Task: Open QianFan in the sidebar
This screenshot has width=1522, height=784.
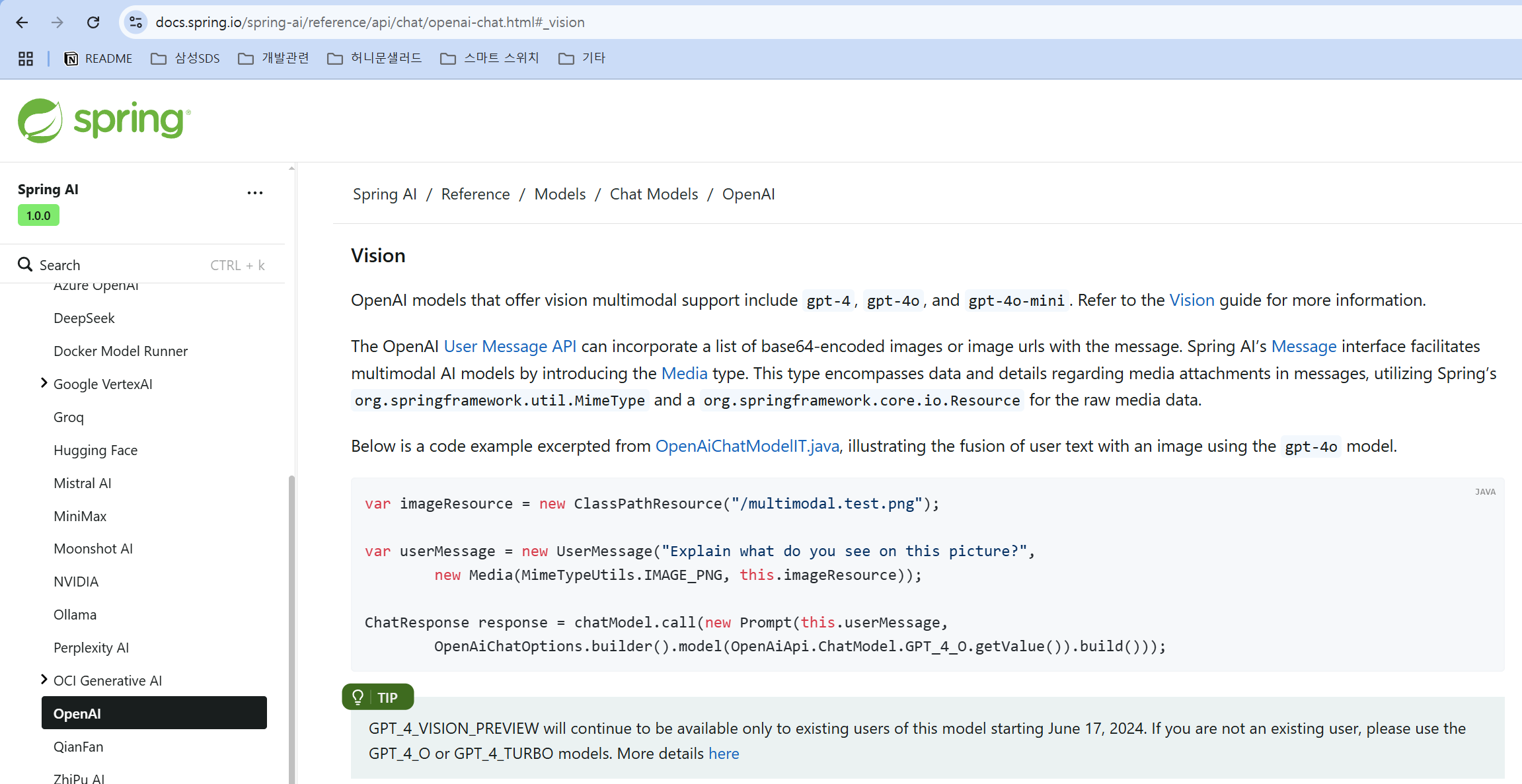Action: point(79,747)
